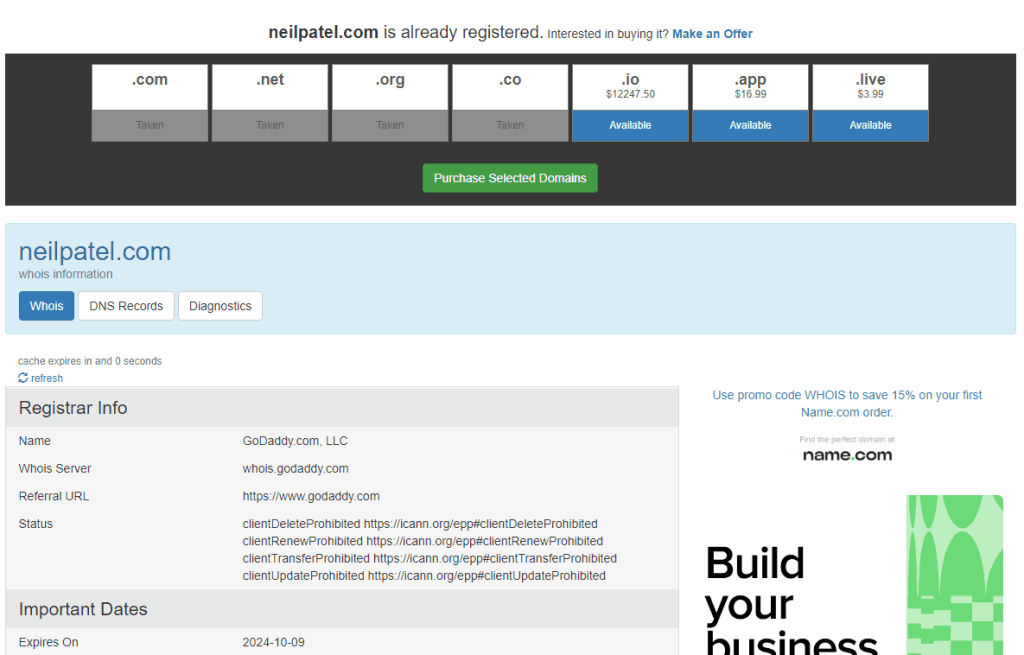
Task: Select the Available .live domain button
Action: (871, 125)
